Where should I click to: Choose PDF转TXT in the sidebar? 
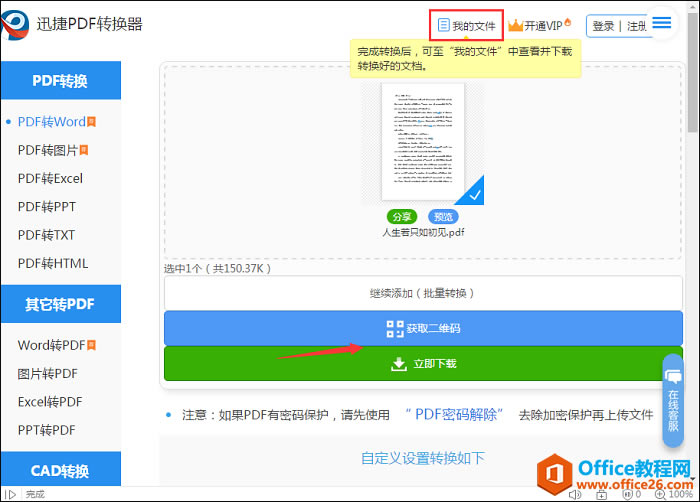[46, 235]
